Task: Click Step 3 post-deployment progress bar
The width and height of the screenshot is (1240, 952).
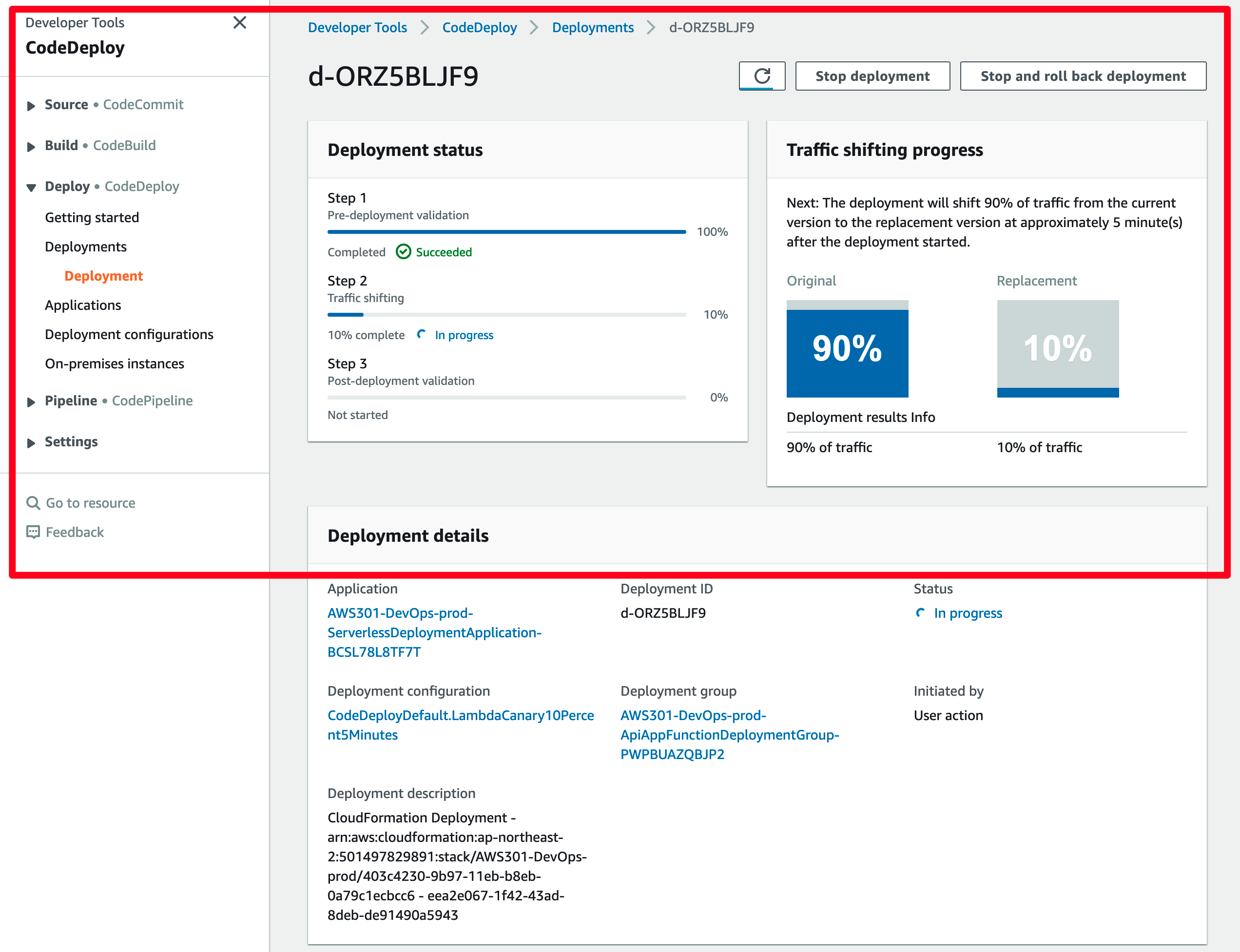Action: (x=507, y=397)
